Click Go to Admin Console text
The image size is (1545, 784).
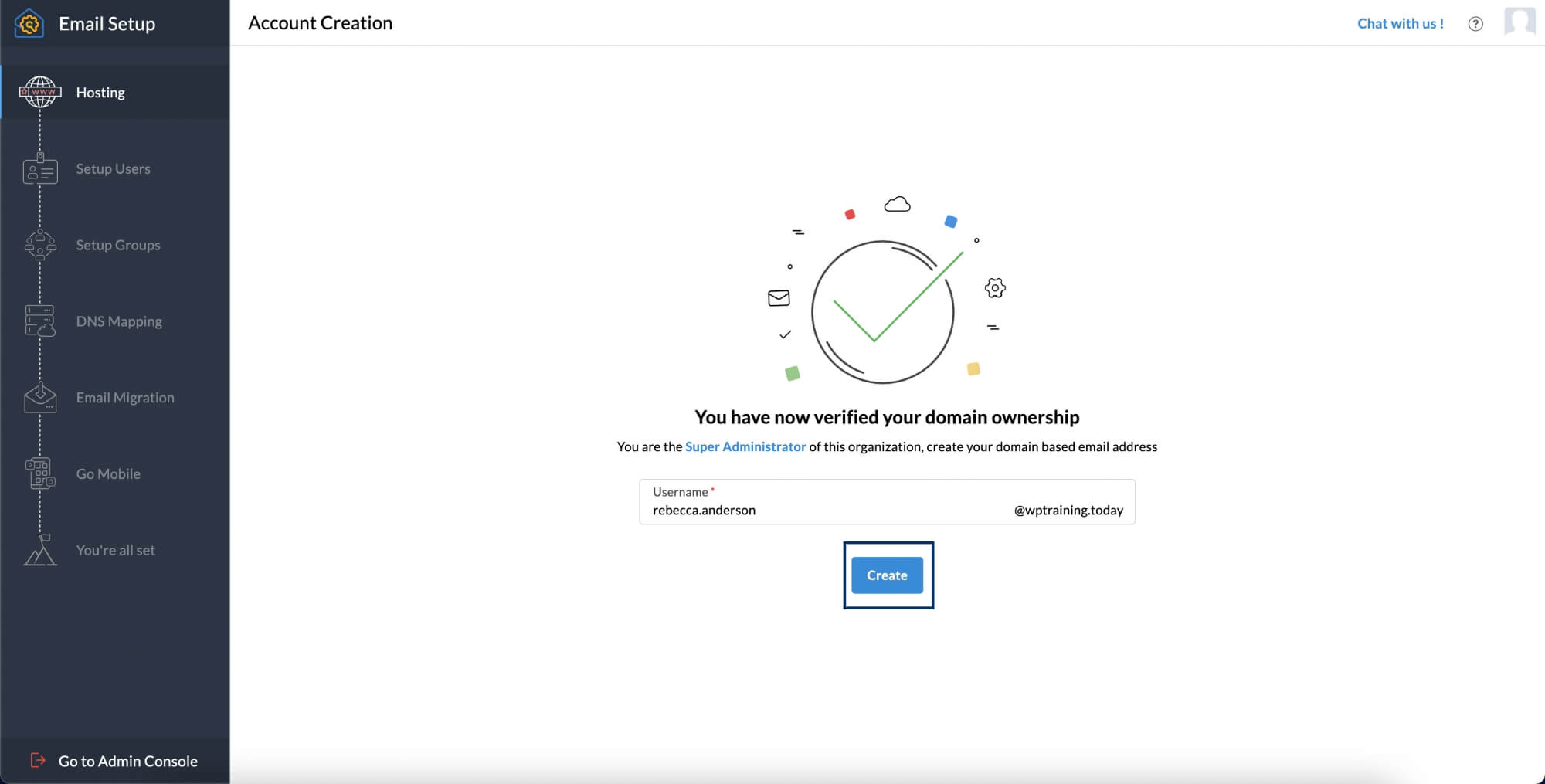(x=128, y=761)
